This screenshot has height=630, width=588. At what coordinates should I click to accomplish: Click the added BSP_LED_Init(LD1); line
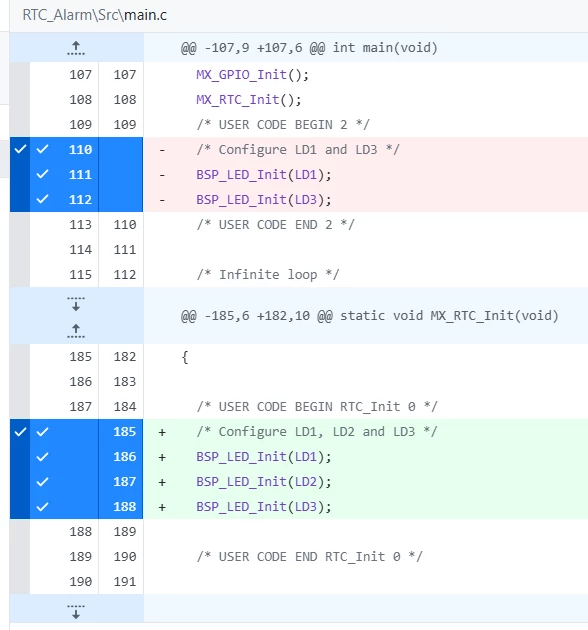264,456
